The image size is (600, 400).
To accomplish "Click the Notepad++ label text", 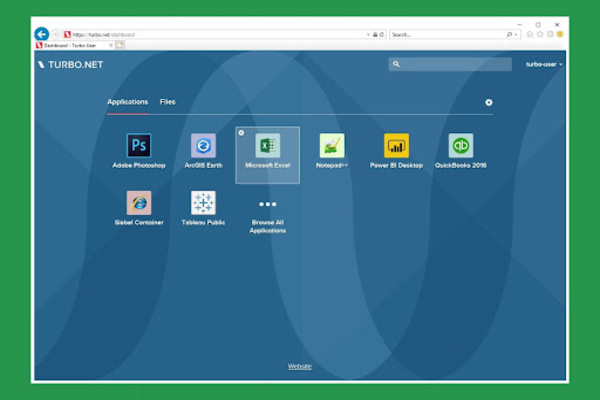I will [332, 165].
